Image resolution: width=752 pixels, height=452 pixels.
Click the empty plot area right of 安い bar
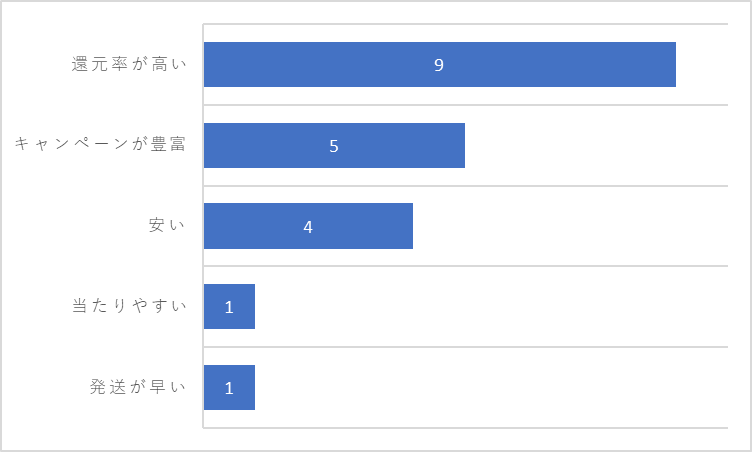pyautogui.click(x=570, y=226)
